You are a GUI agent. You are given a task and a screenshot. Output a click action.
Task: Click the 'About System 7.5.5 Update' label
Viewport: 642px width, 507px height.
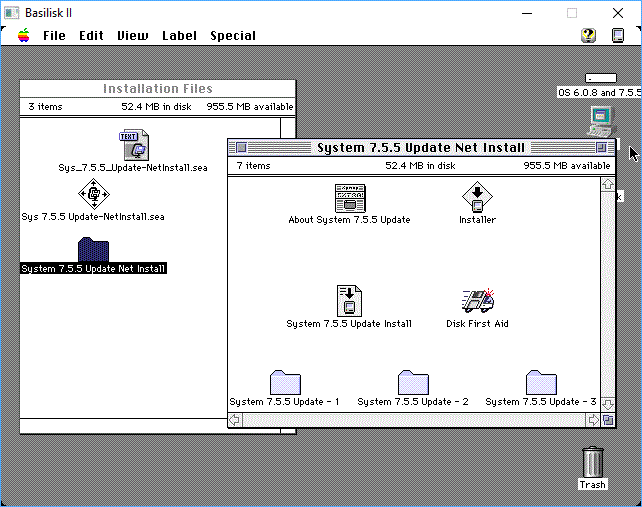[x=349, y=220]
